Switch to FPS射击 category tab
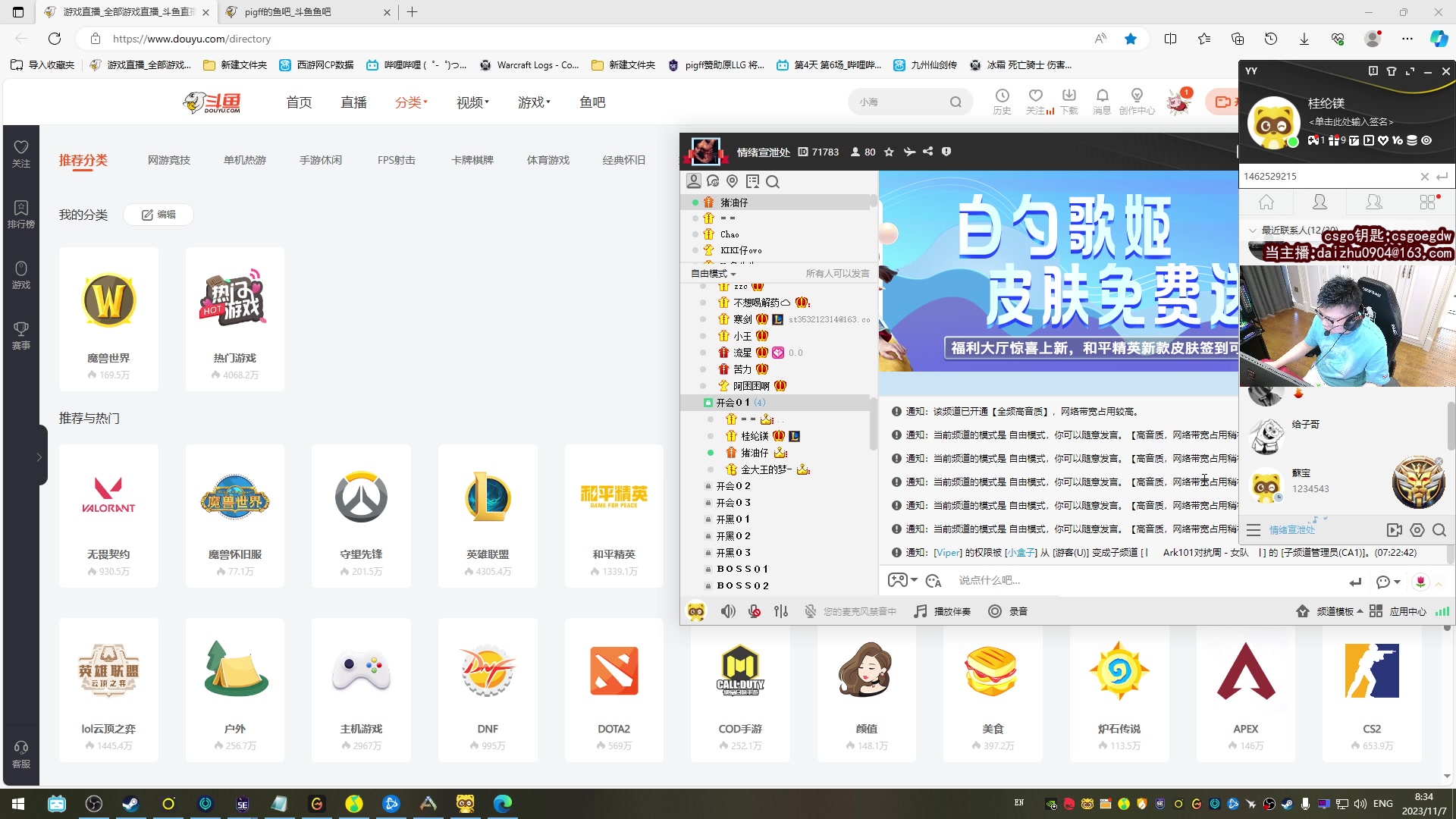 click(x=397, y=160)
